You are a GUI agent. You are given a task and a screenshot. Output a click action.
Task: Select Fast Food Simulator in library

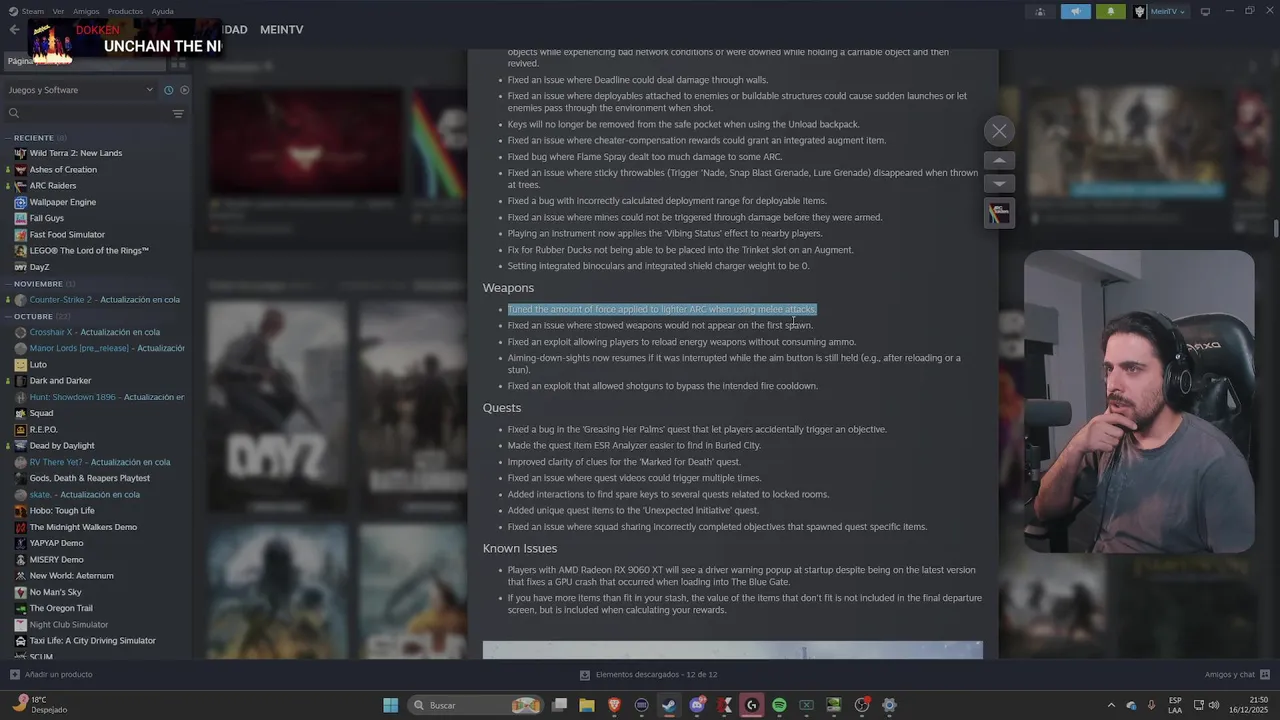coord(67,235)
